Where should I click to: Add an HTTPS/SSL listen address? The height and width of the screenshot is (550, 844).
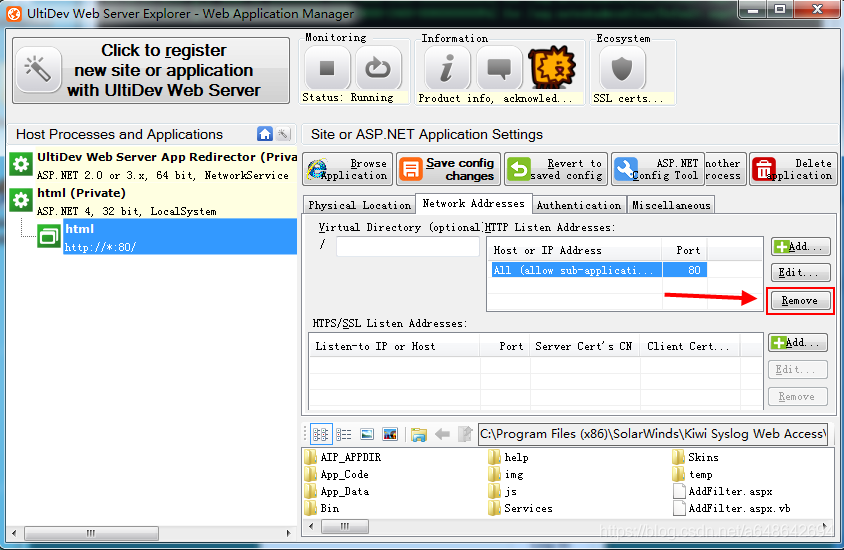click(798, 342)
